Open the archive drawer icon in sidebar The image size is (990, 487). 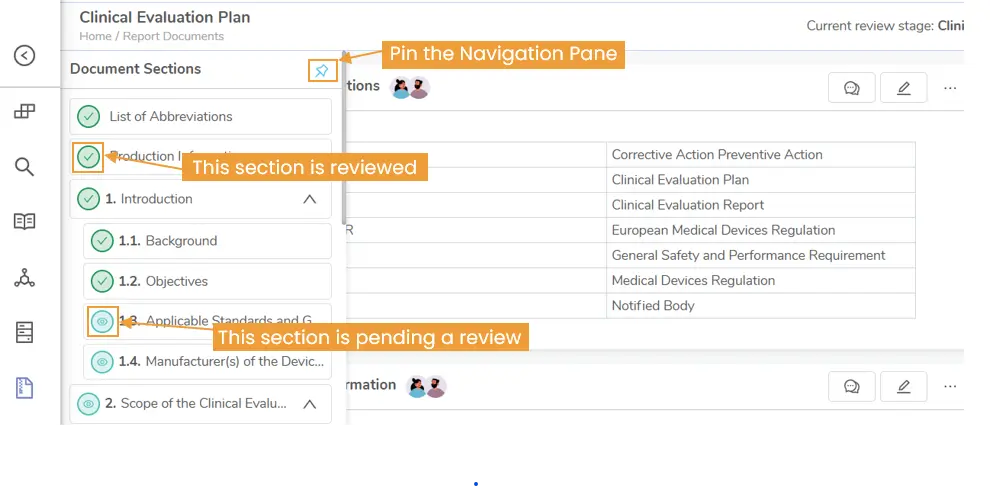(x=25, y=332)
